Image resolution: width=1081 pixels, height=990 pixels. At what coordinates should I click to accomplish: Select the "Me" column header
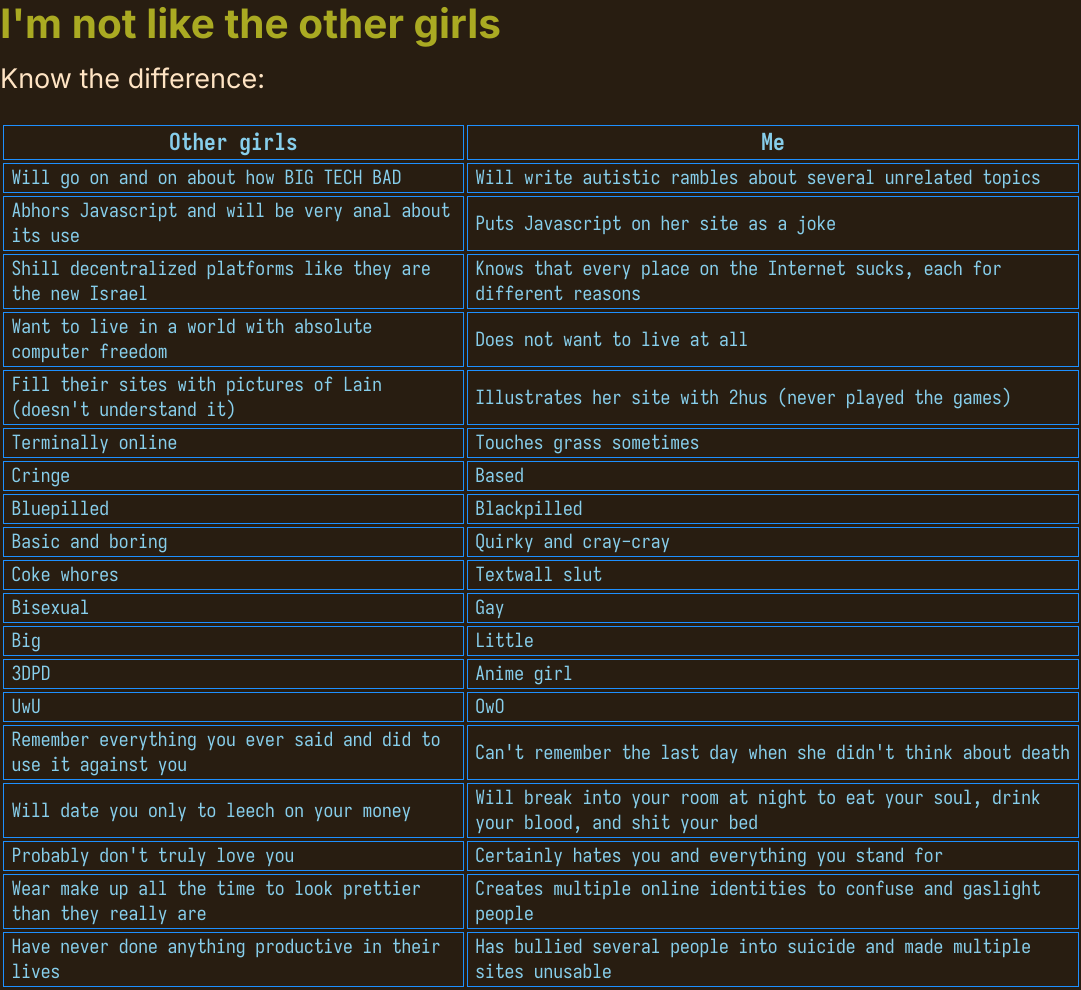772,142
